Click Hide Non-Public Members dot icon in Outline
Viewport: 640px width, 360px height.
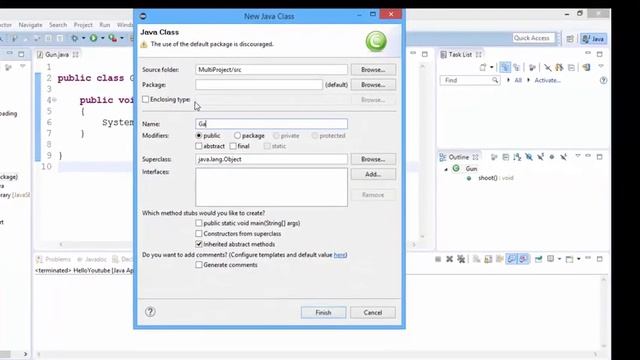pos(552,157)
